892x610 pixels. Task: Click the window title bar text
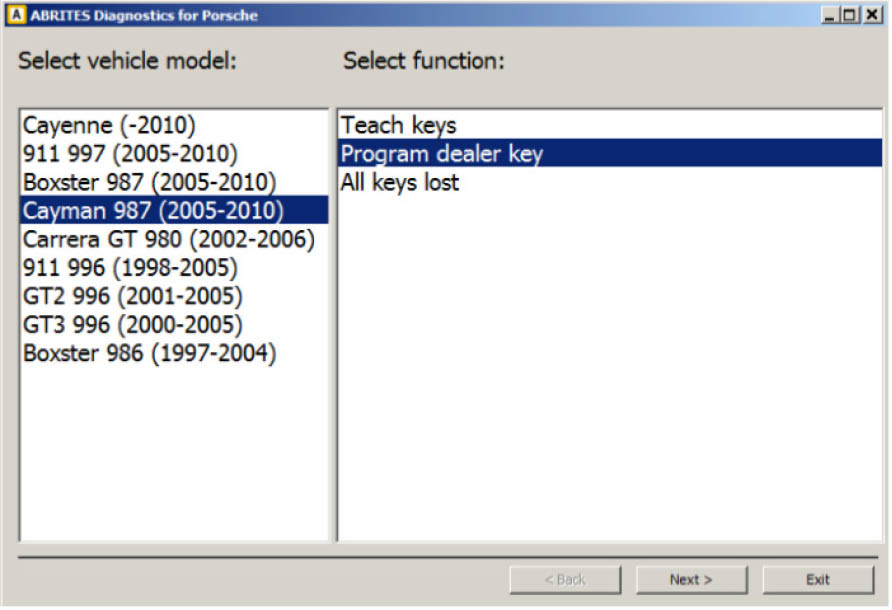142,15
